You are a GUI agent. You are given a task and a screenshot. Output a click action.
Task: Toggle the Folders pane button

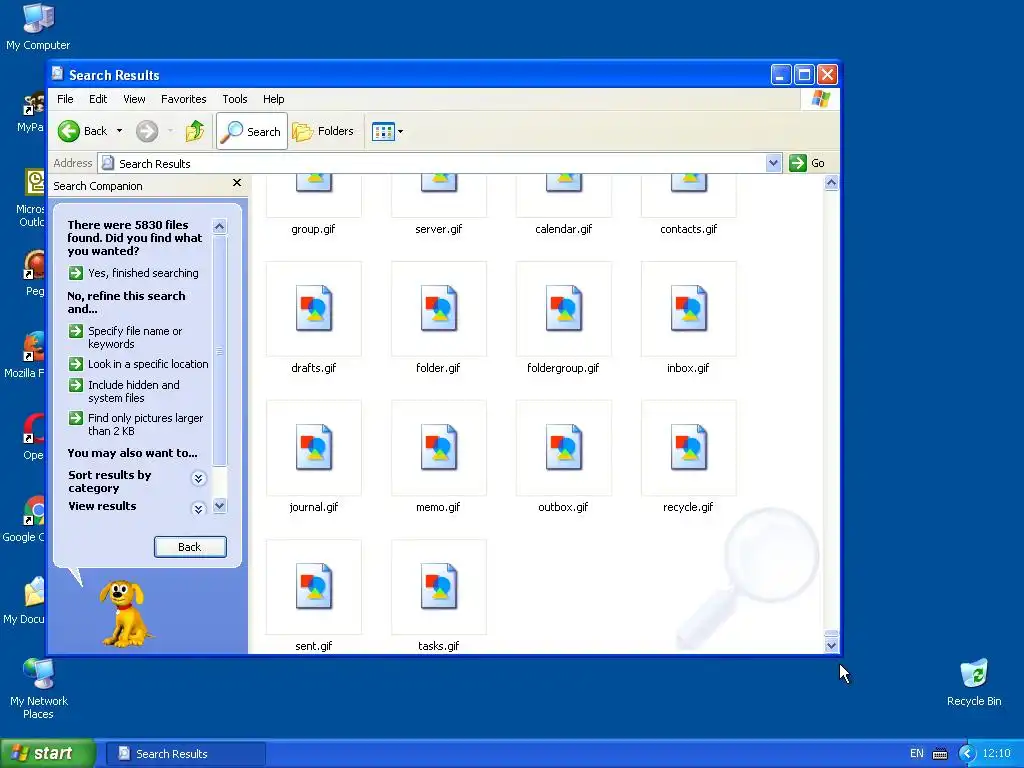click(323, 131)
